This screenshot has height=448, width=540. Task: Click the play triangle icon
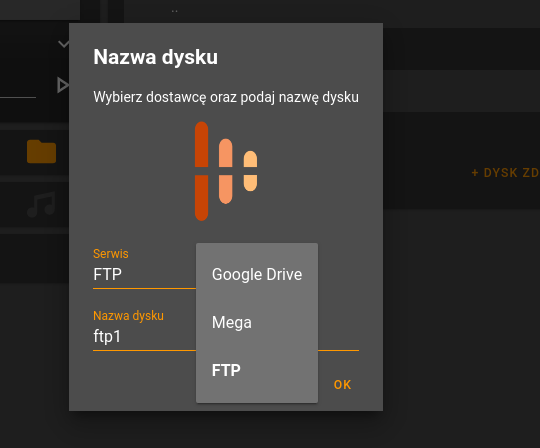[63, 85]
